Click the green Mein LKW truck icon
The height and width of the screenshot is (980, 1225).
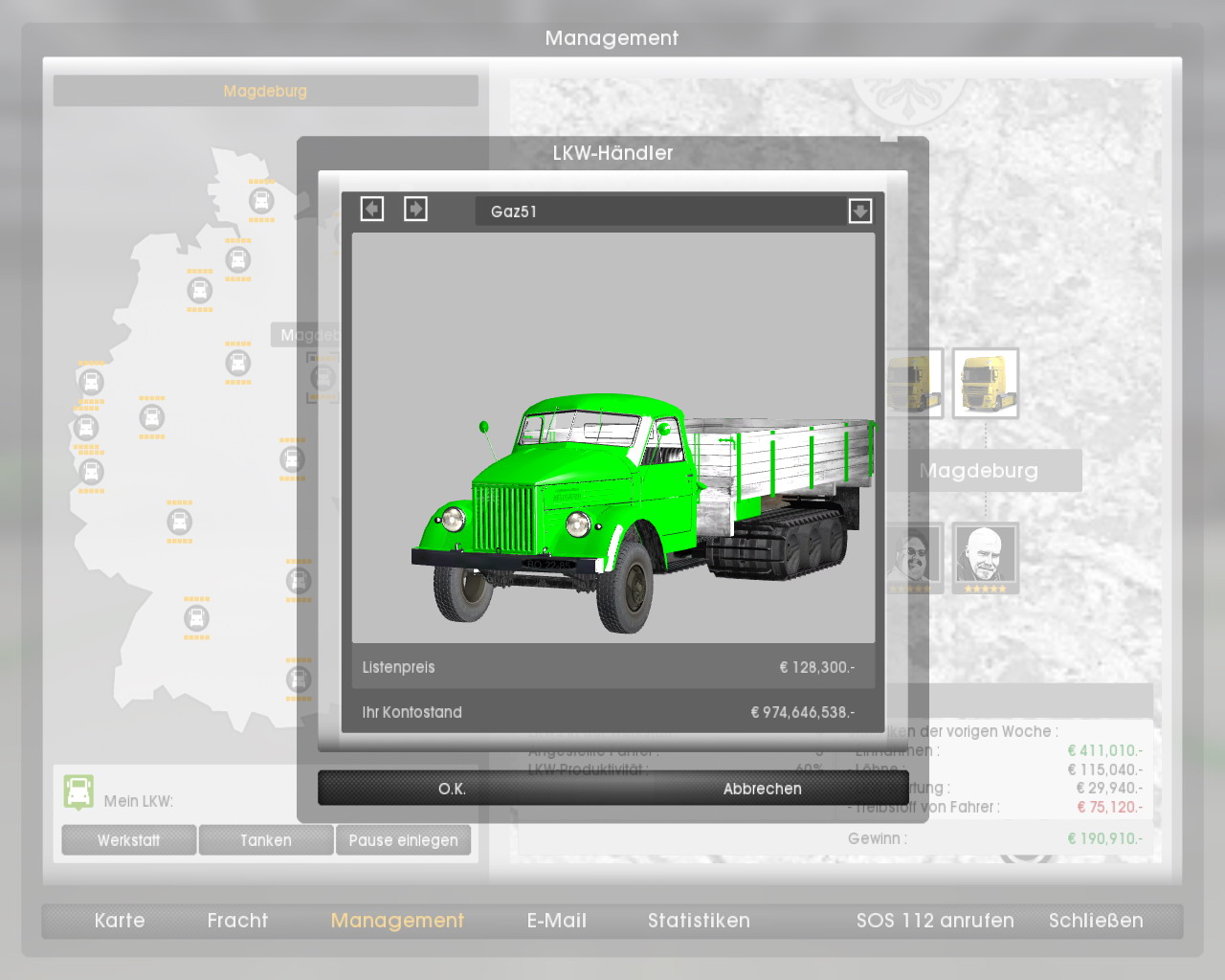78,792
